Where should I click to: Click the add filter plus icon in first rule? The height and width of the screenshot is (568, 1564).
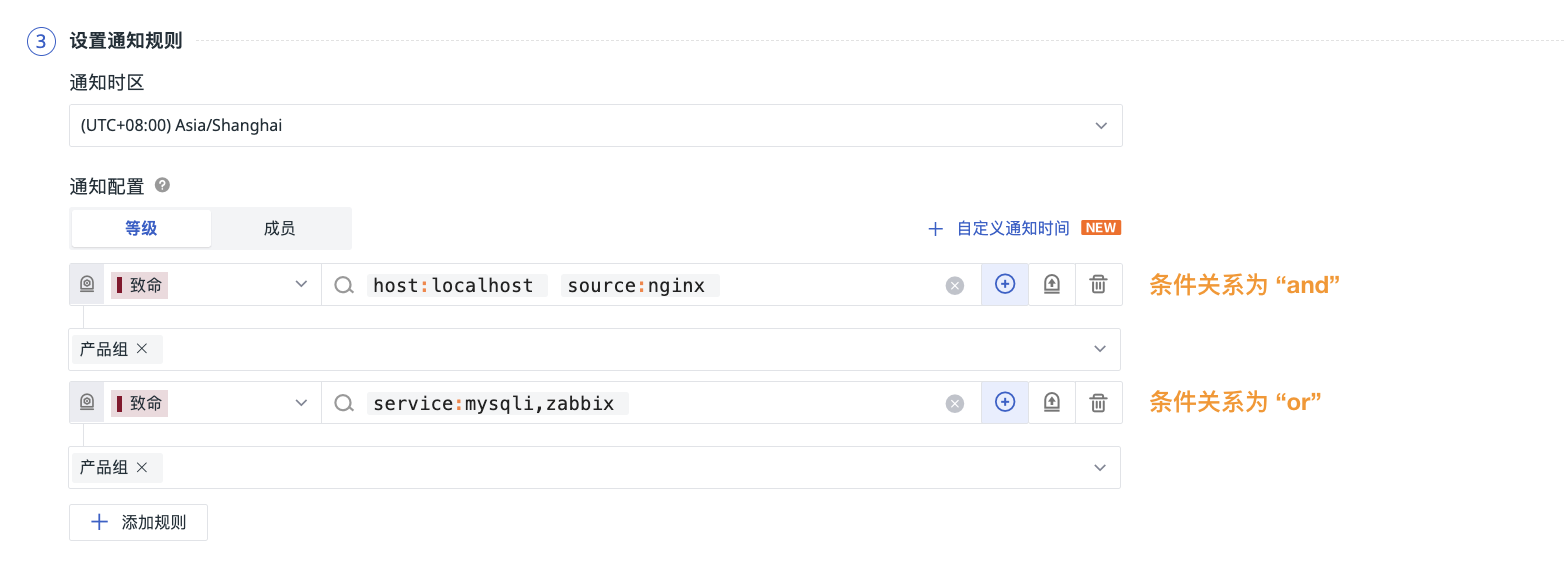(x=1005, y=284)
